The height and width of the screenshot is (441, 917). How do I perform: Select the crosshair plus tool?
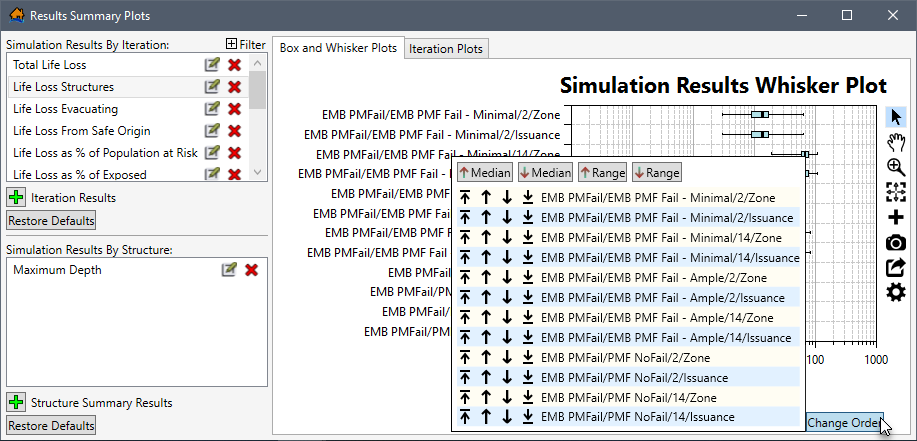pos(895,218)
